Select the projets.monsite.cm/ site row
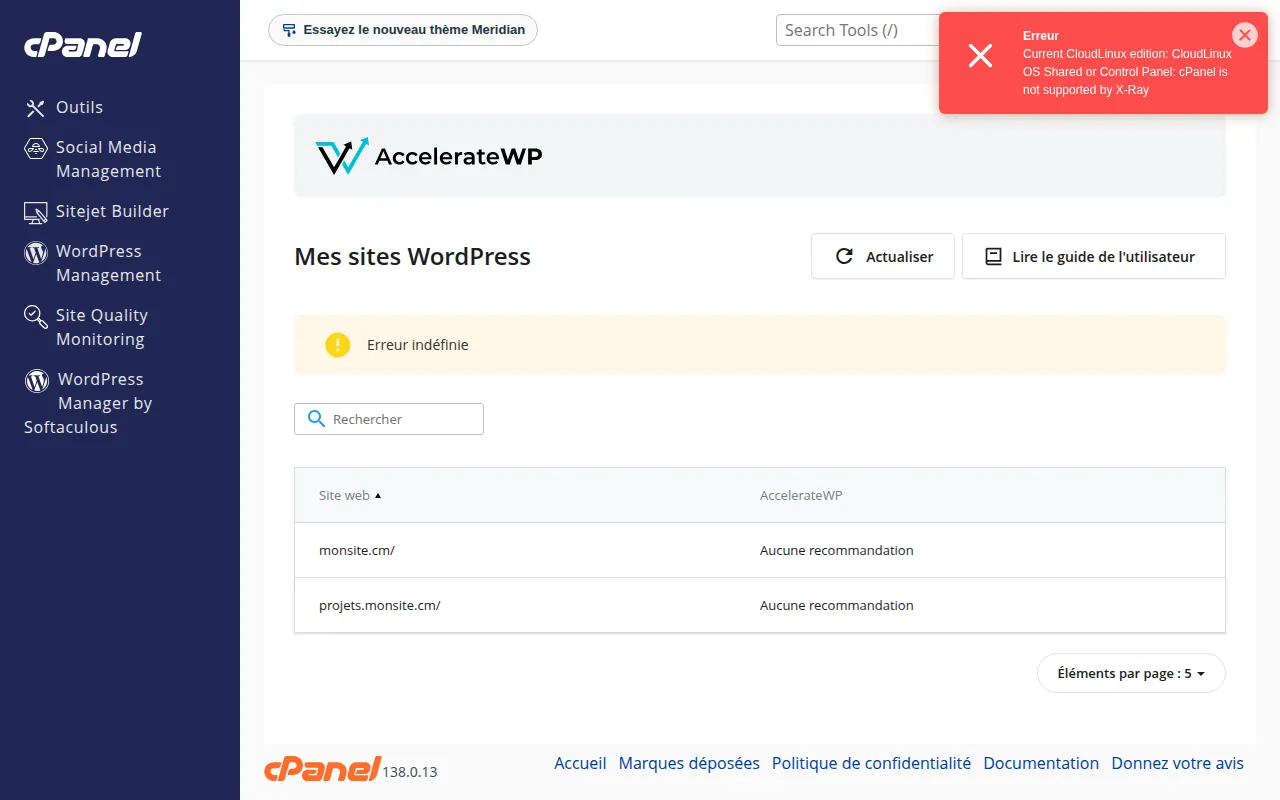Viewport: 1280px width, 800px height. tap(760, 605)
